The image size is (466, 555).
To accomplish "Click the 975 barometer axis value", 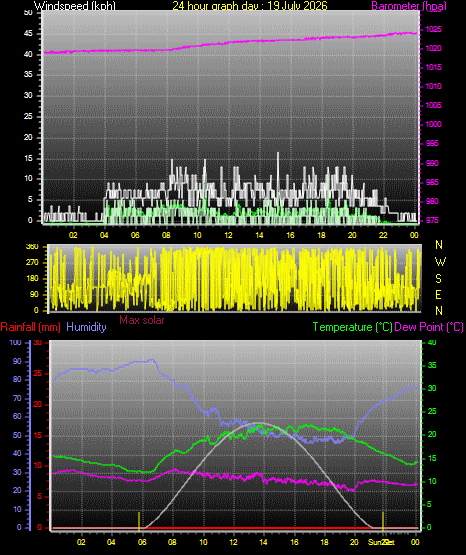I will click(432, 221).
